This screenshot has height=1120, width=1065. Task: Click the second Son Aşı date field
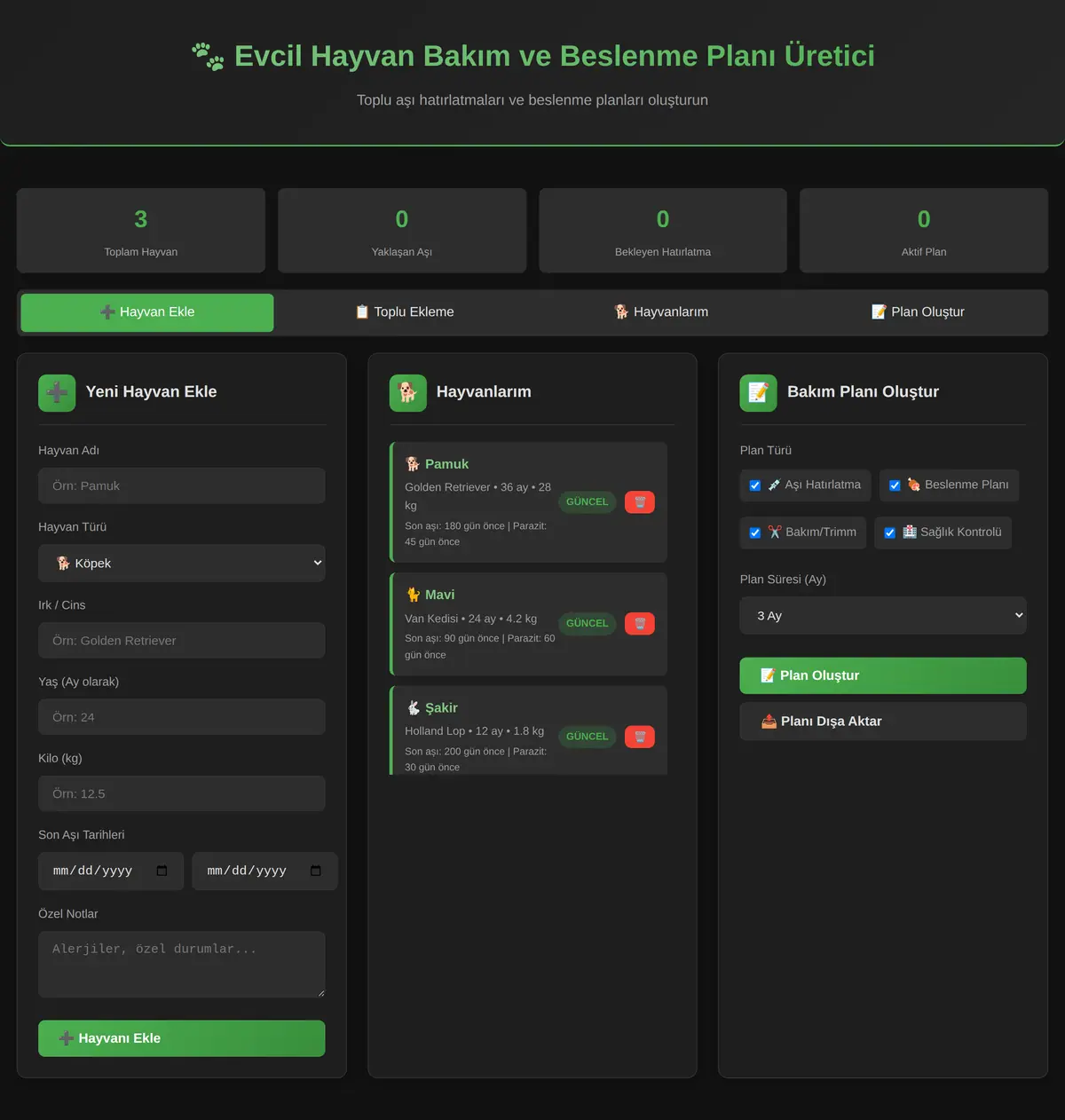tap(265, 872)
